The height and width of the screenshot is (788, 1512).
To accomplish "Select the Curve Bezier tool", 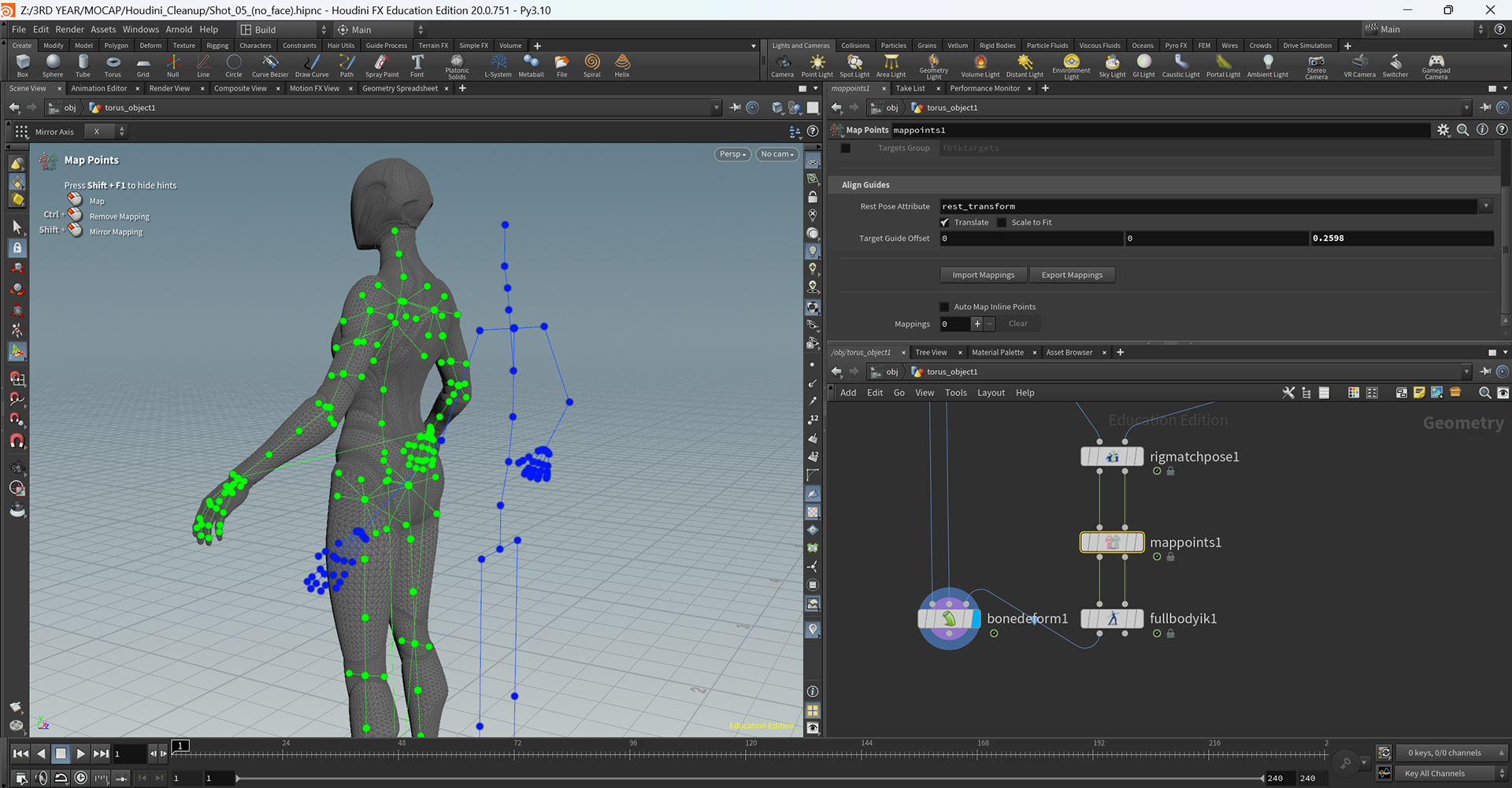I will pos(270,65).
